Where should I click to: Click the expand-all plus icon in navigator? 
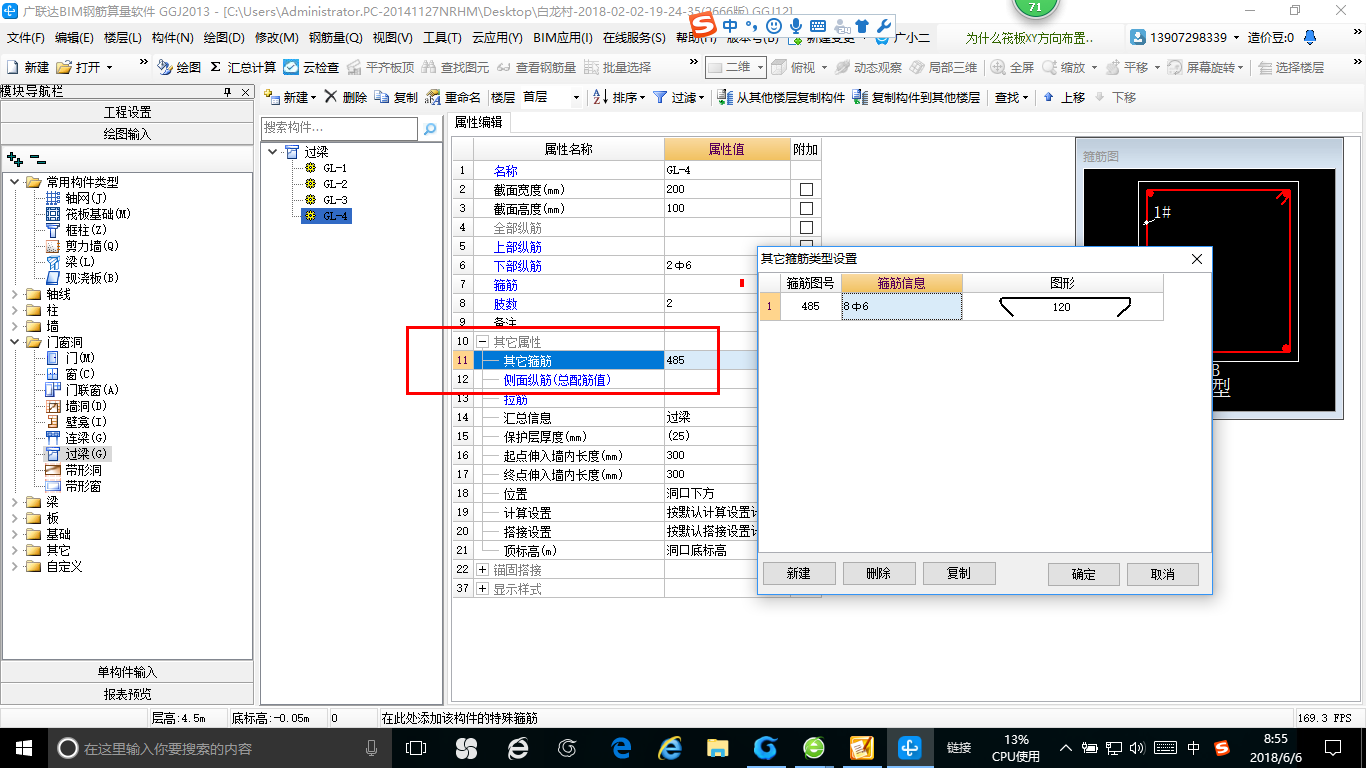click(14, 159)
